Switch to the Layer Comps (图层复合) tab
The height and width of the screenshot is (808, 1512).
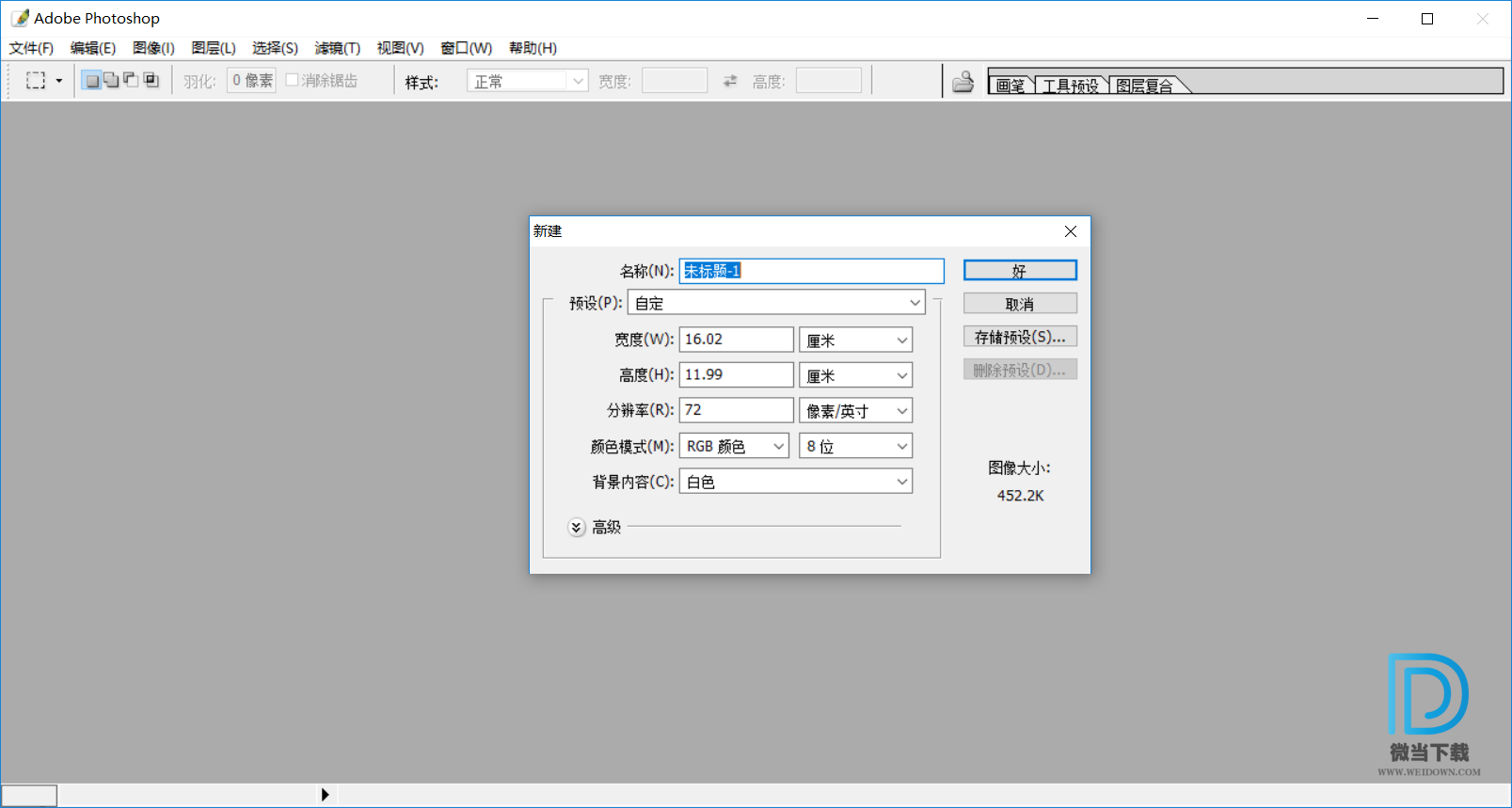pos(1145,86)
